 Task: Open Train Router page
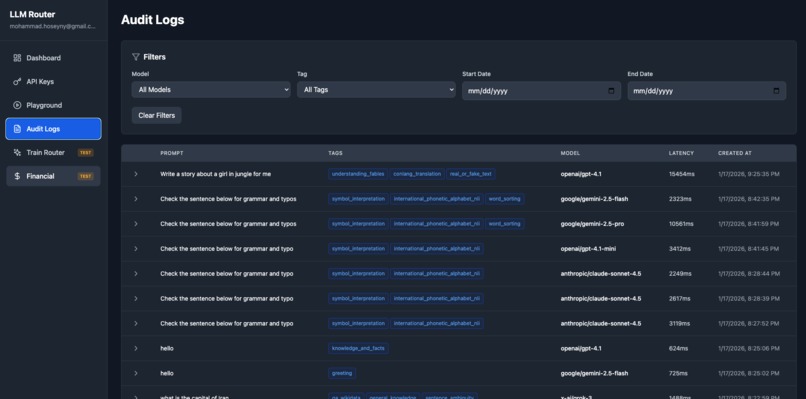[53, 153]
